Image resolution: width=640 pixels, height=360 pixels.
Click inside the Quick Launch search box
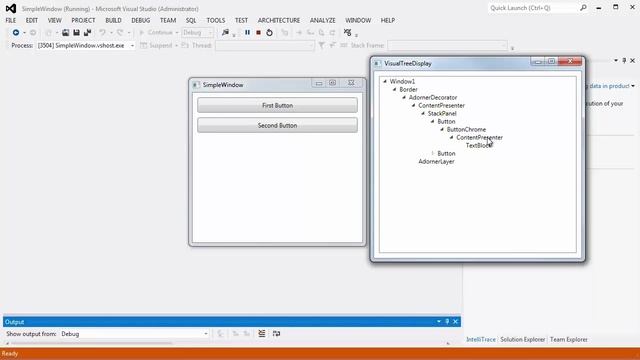(x=533, y=8)
